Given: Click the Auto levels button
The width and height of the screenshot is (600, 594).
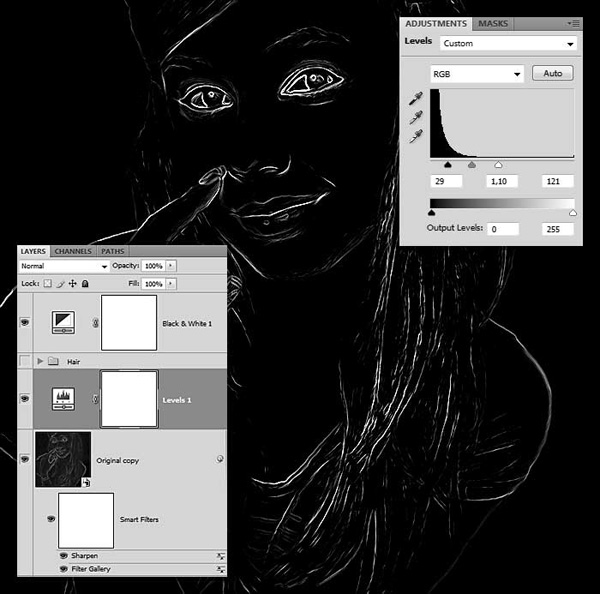Looking at the screenshot, I should 553,73.
